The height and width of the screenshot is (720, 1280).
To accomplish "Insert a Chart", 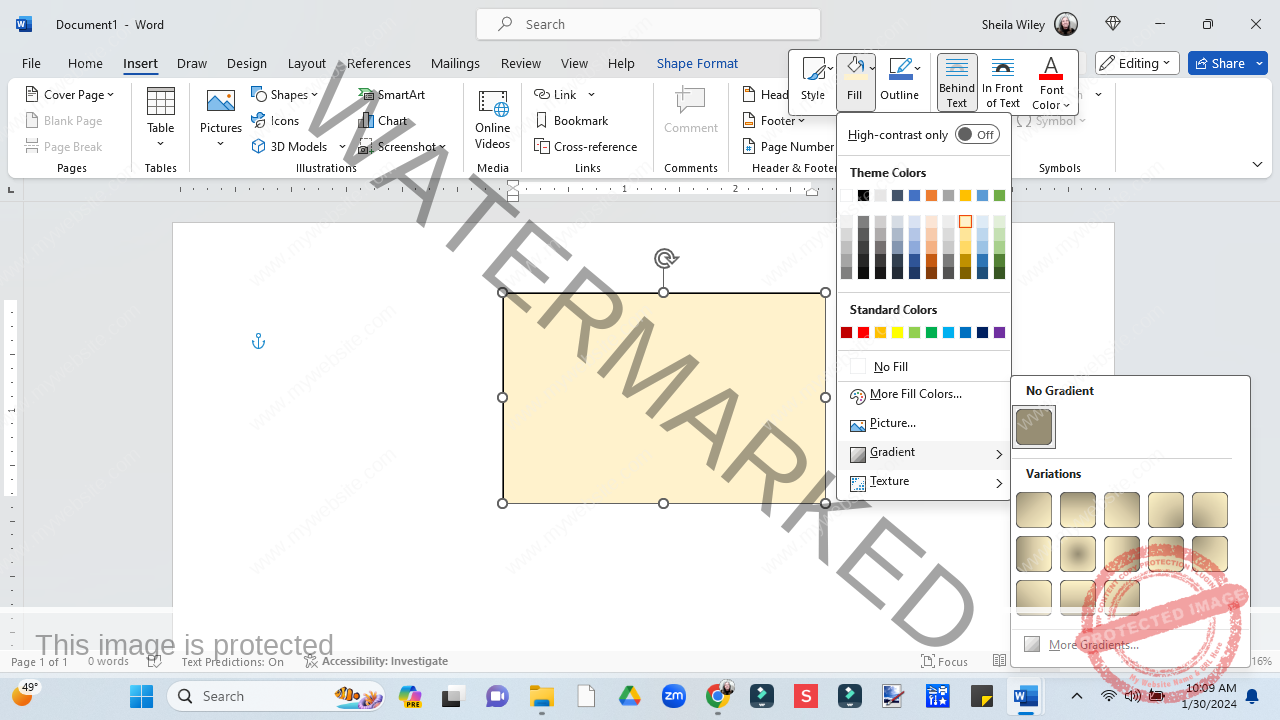I will [384, 120].
